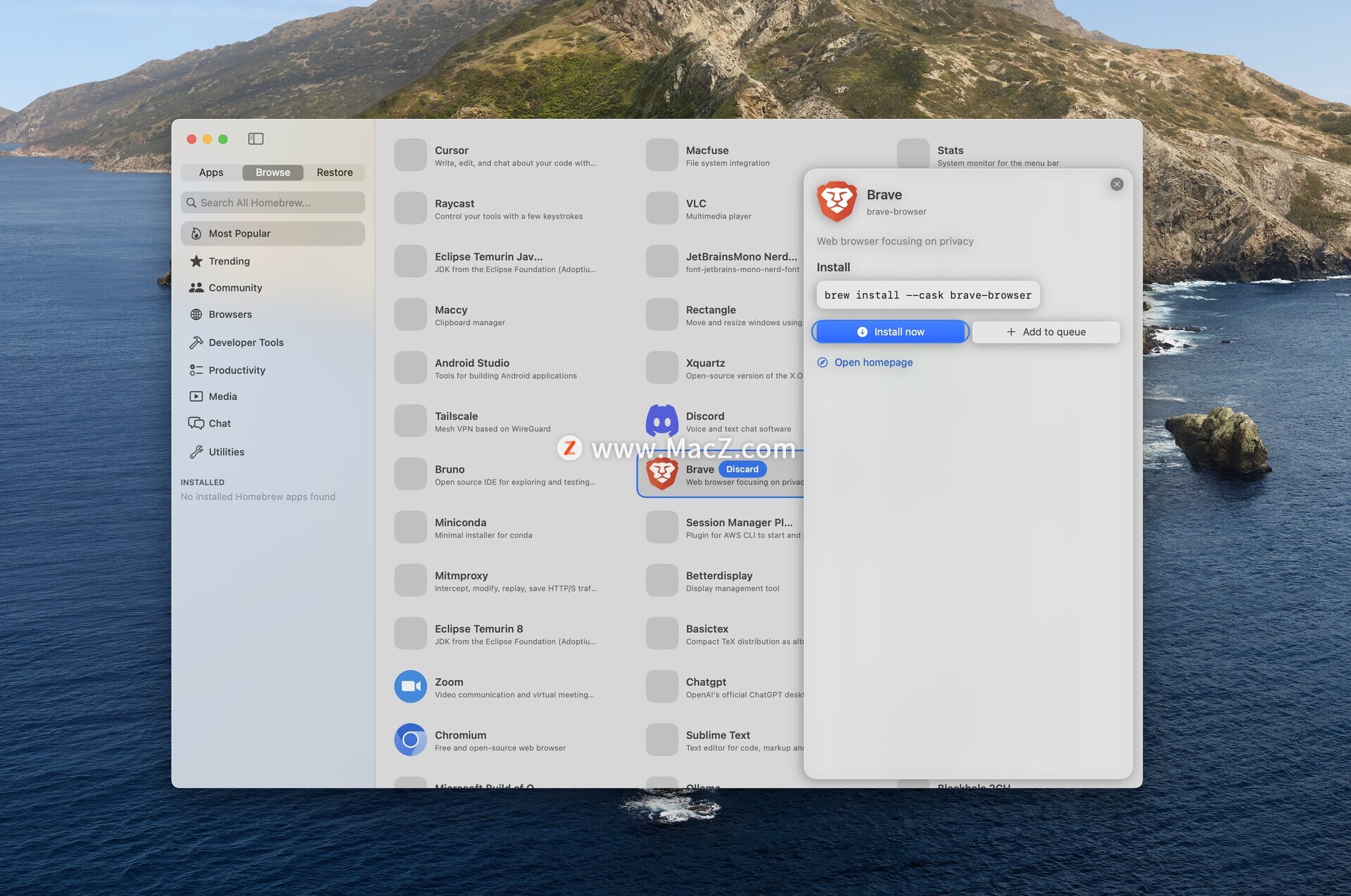Click the Sublime Text placeholder icon
The height and width of the screenshot is (896, 1351).
point(662,740)
